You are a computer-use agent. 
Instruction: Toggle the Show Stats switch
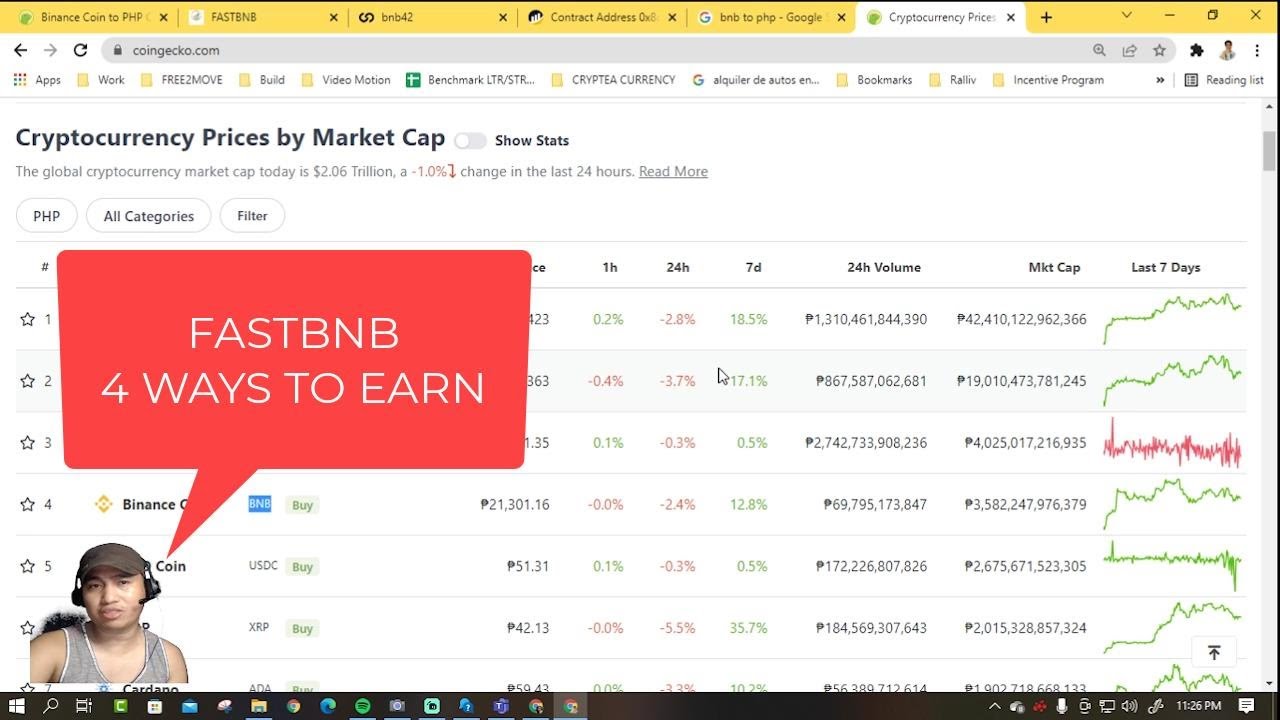click(470, 141)
